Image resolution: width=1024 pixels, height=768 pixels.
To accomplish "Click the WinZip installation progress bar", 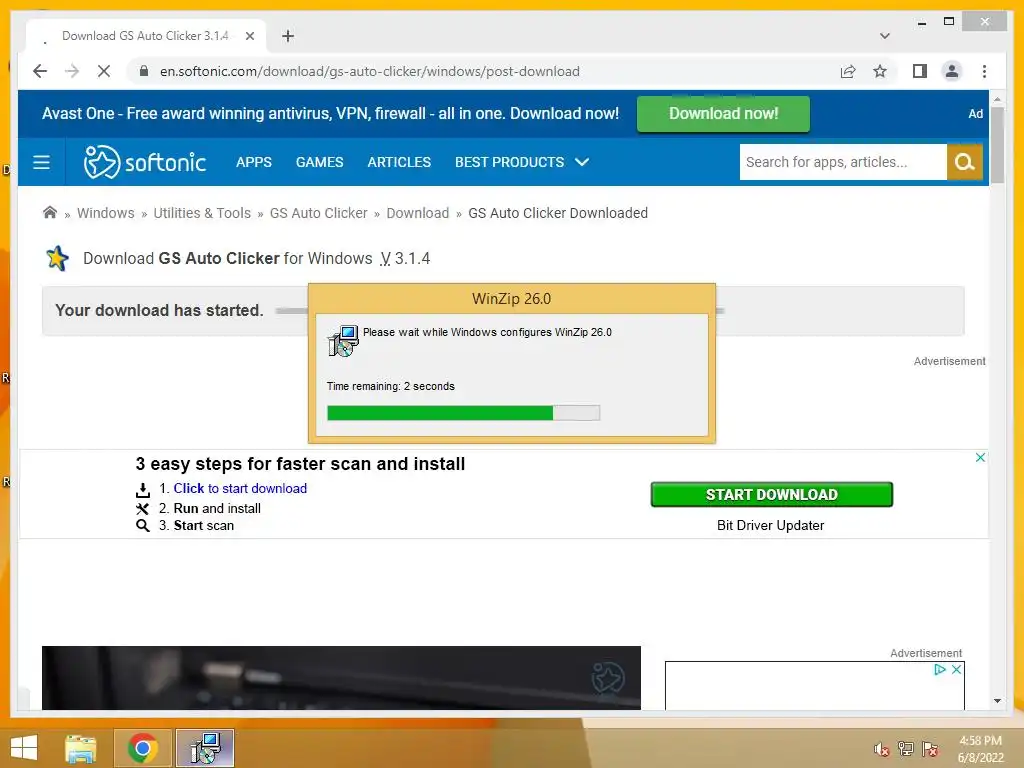I will [x=463, y=413].
